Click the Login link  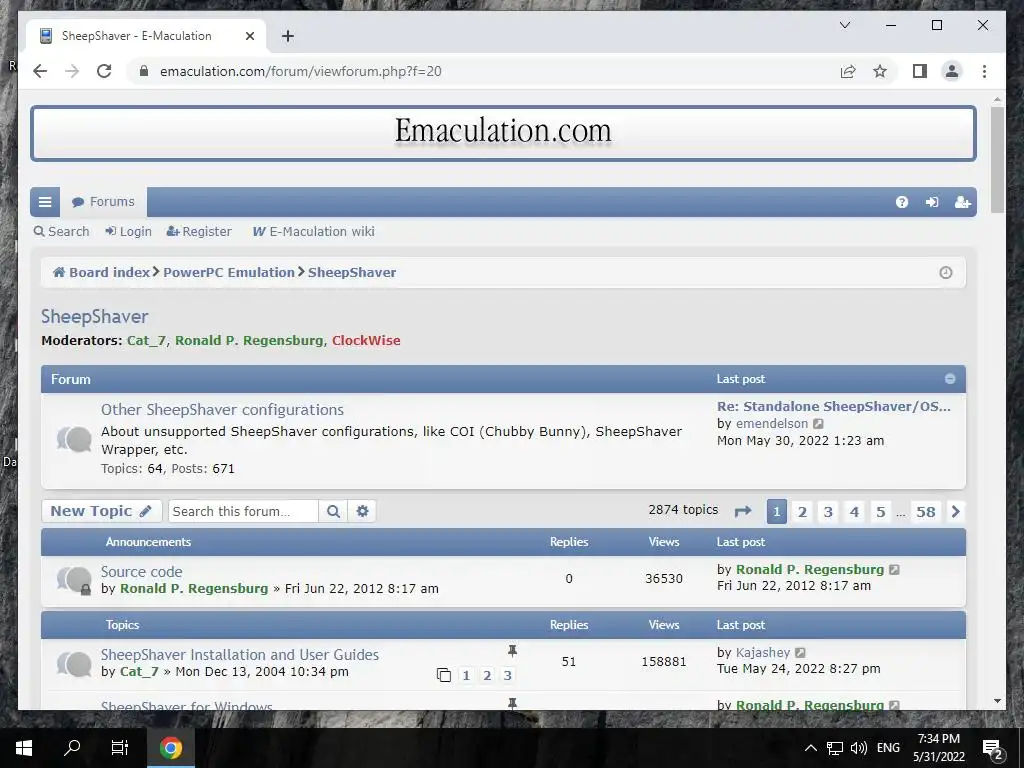(129, 232)
